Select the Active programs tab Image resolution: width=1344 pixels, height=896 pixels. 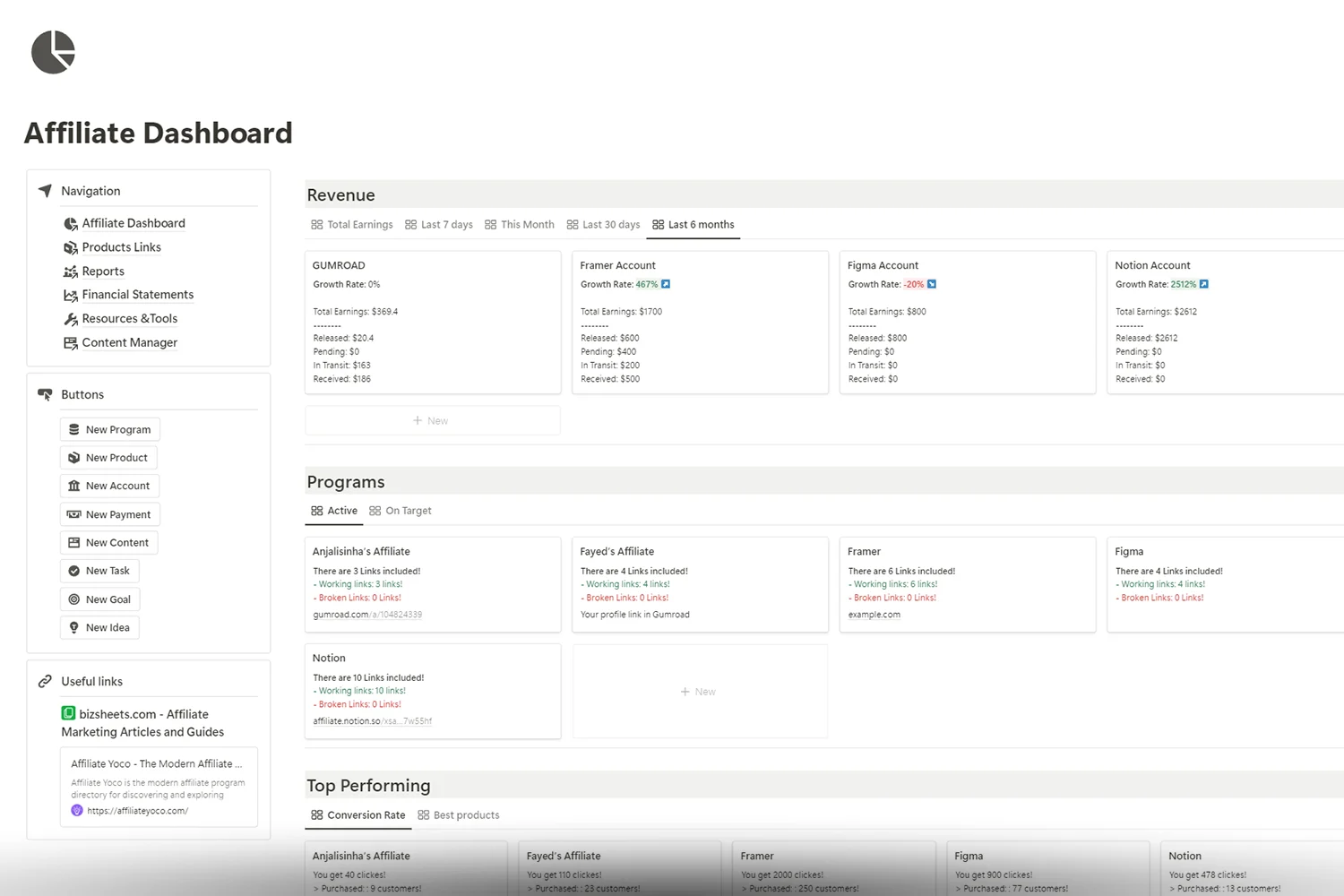(334, 511)
